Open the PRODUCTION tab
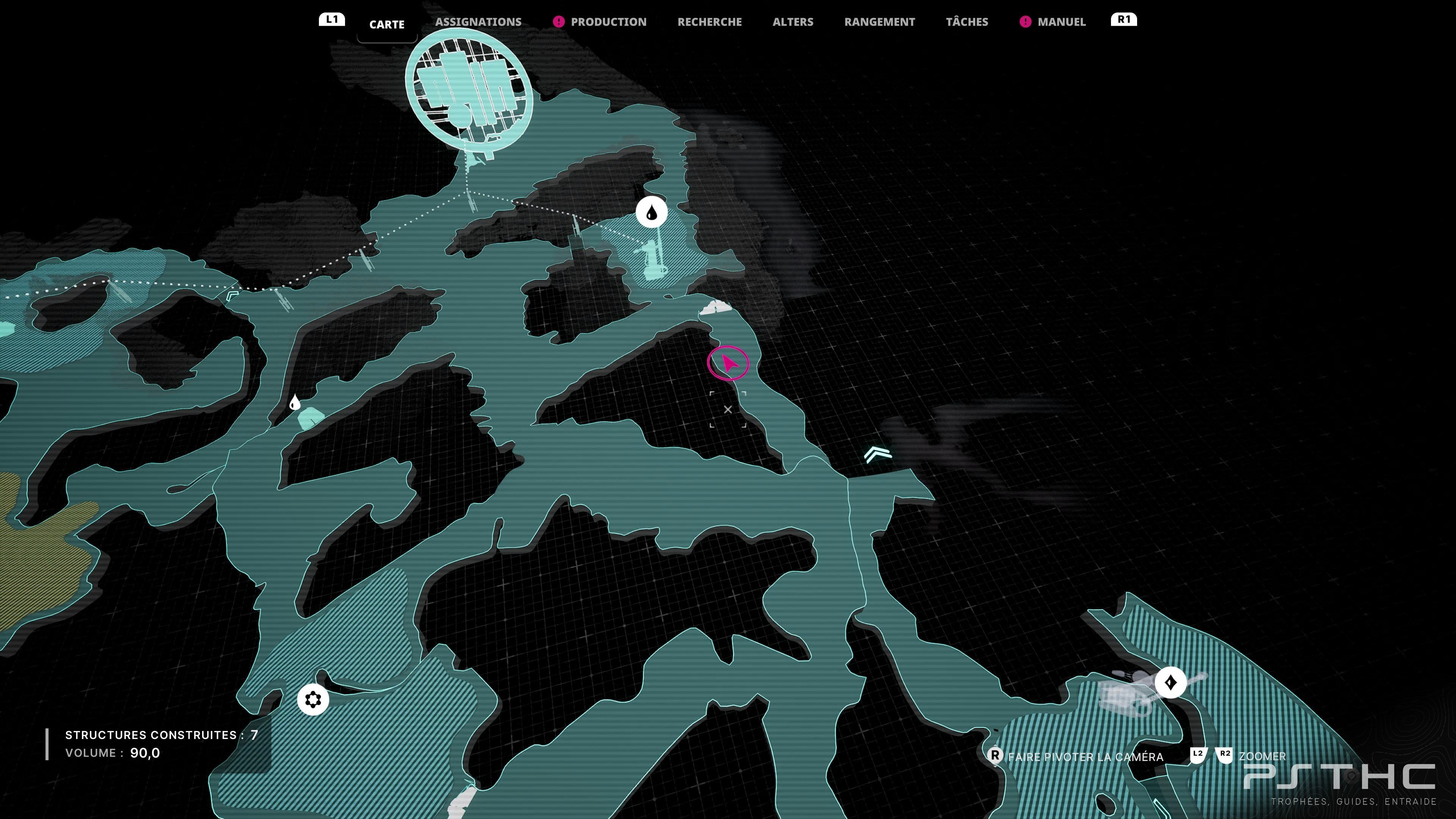This screenshot has width=1456, height=819. (608, 22)
